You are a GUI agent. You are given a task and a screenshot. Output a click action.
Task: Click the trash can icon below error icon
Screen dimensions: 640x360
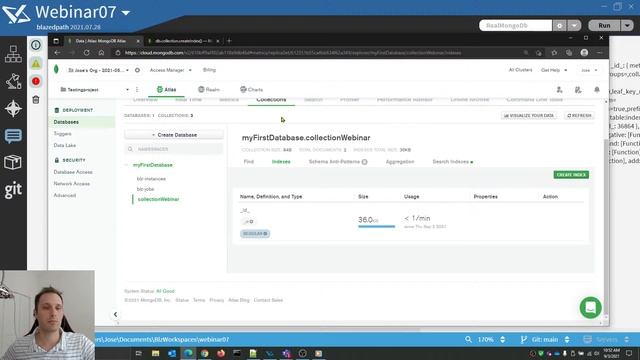pos(36,99)
